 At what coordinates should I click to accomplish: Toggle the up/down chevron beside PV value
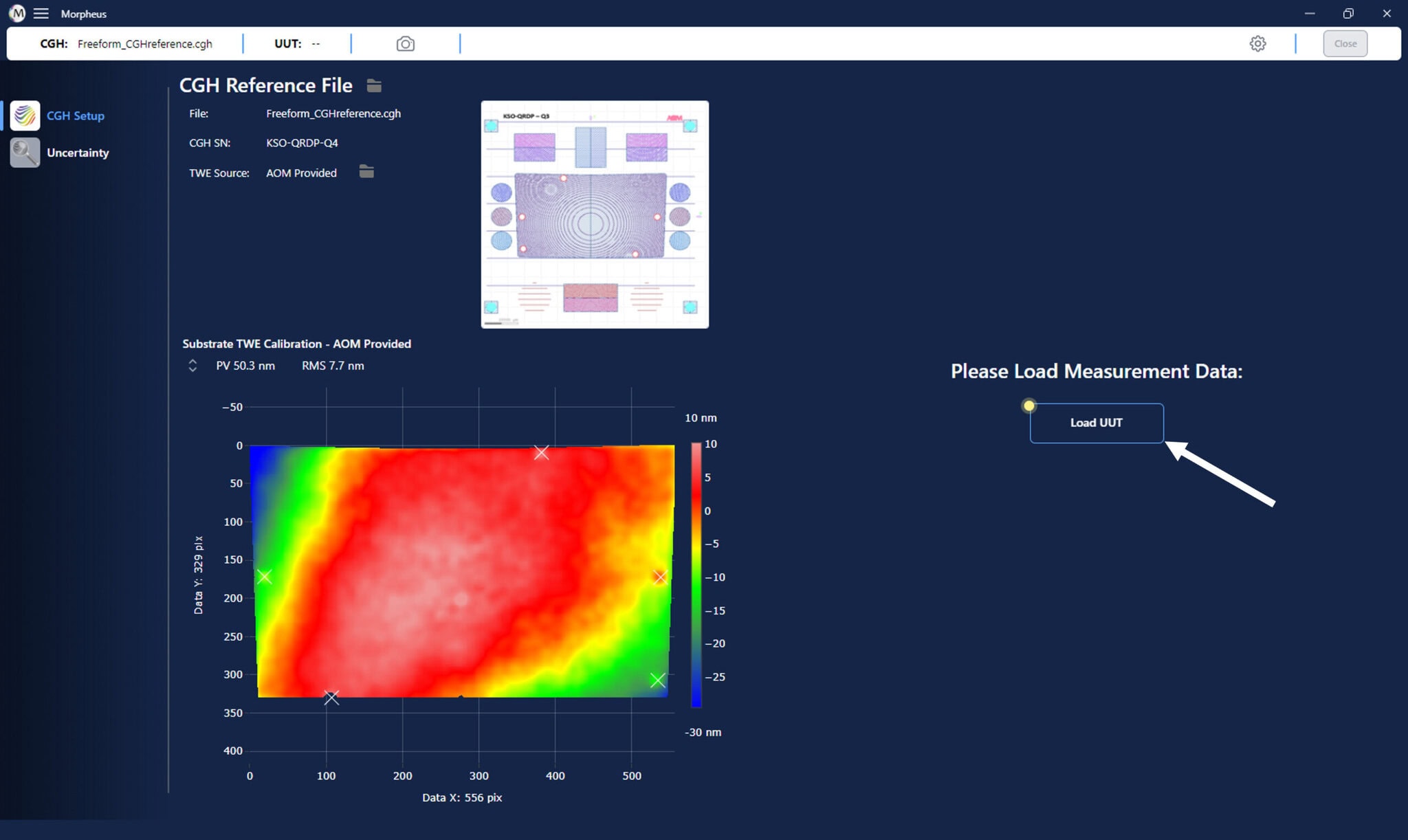click(x=192, y=366)
